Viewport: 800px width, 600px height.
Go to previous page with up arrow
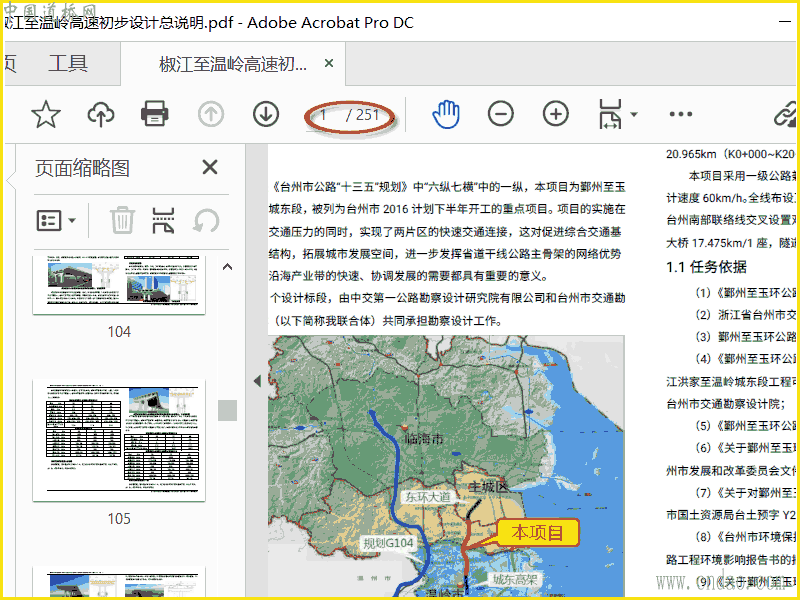point(210,114)
